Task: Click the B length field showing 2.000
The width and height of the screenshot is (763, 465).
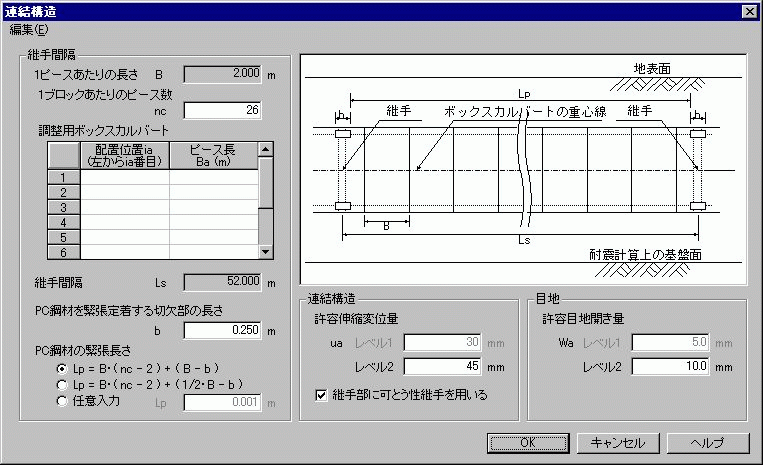Action: tap(222, 74)
